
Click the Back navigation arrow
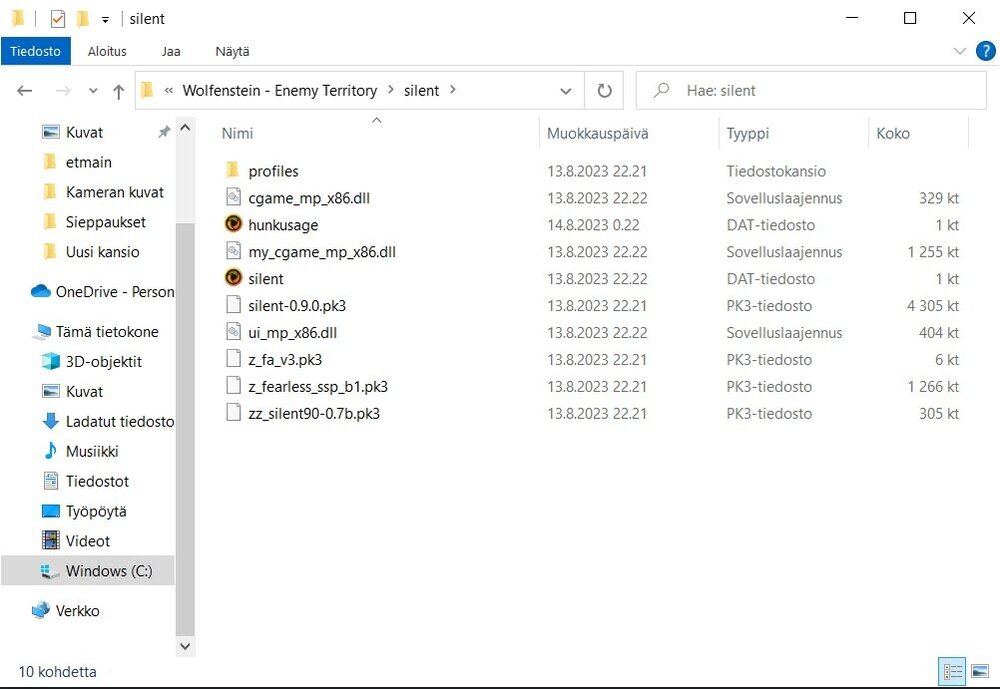24,91
